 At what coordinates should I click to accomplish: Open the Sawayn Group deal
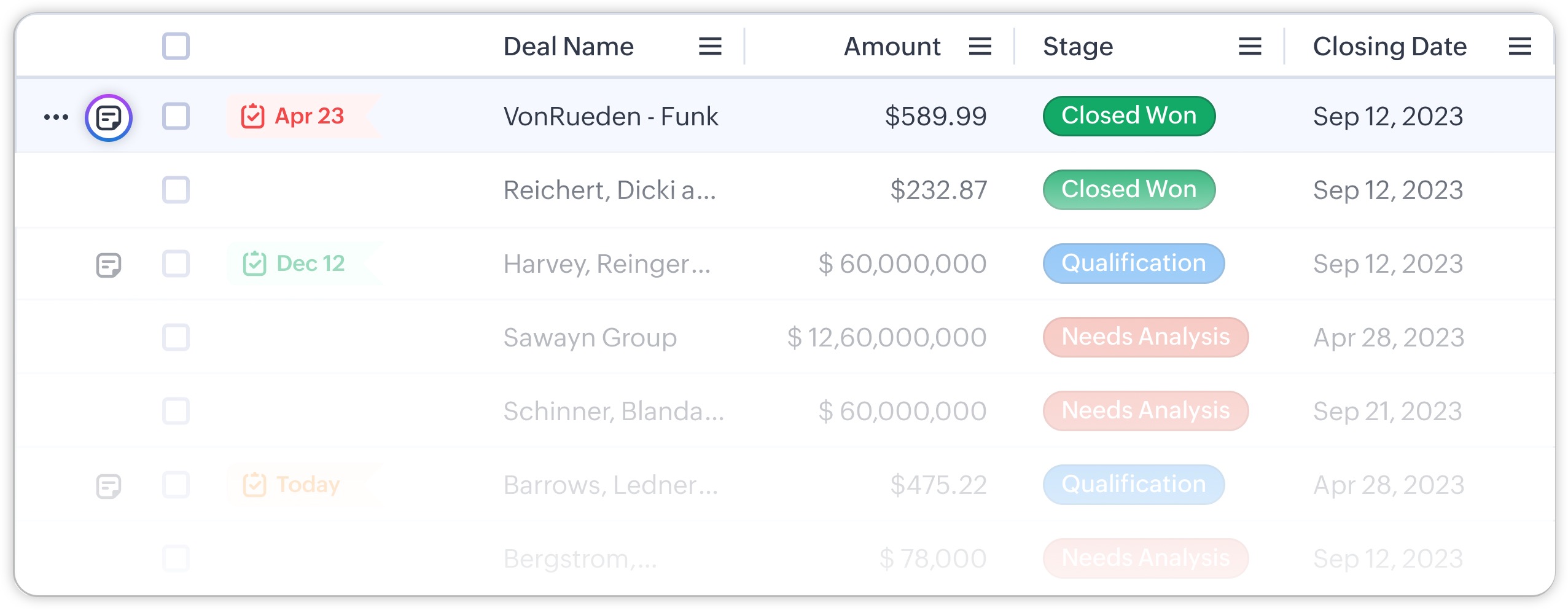pos(590,337)
